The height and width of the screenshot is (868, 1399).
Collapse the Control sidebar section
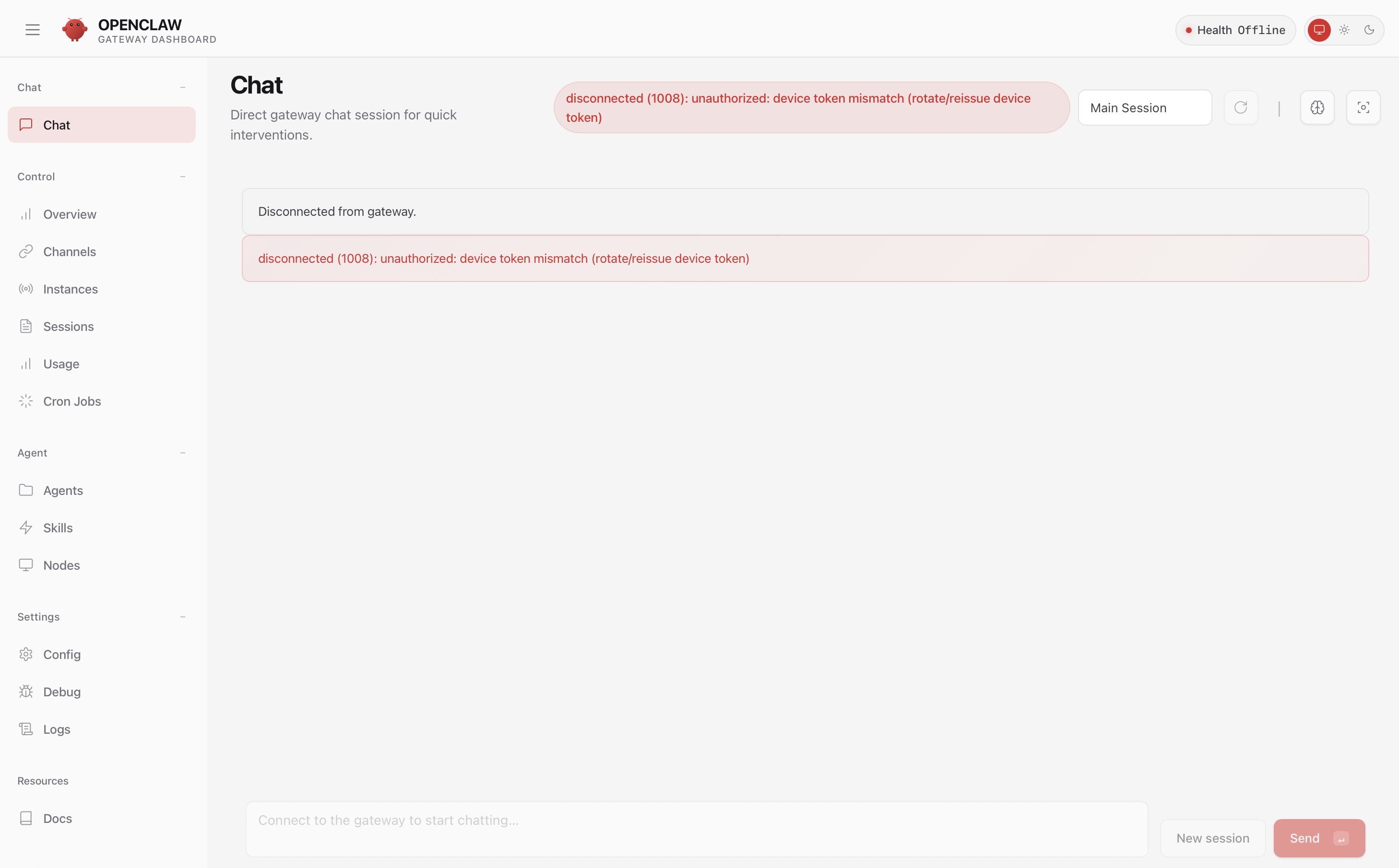183,177
